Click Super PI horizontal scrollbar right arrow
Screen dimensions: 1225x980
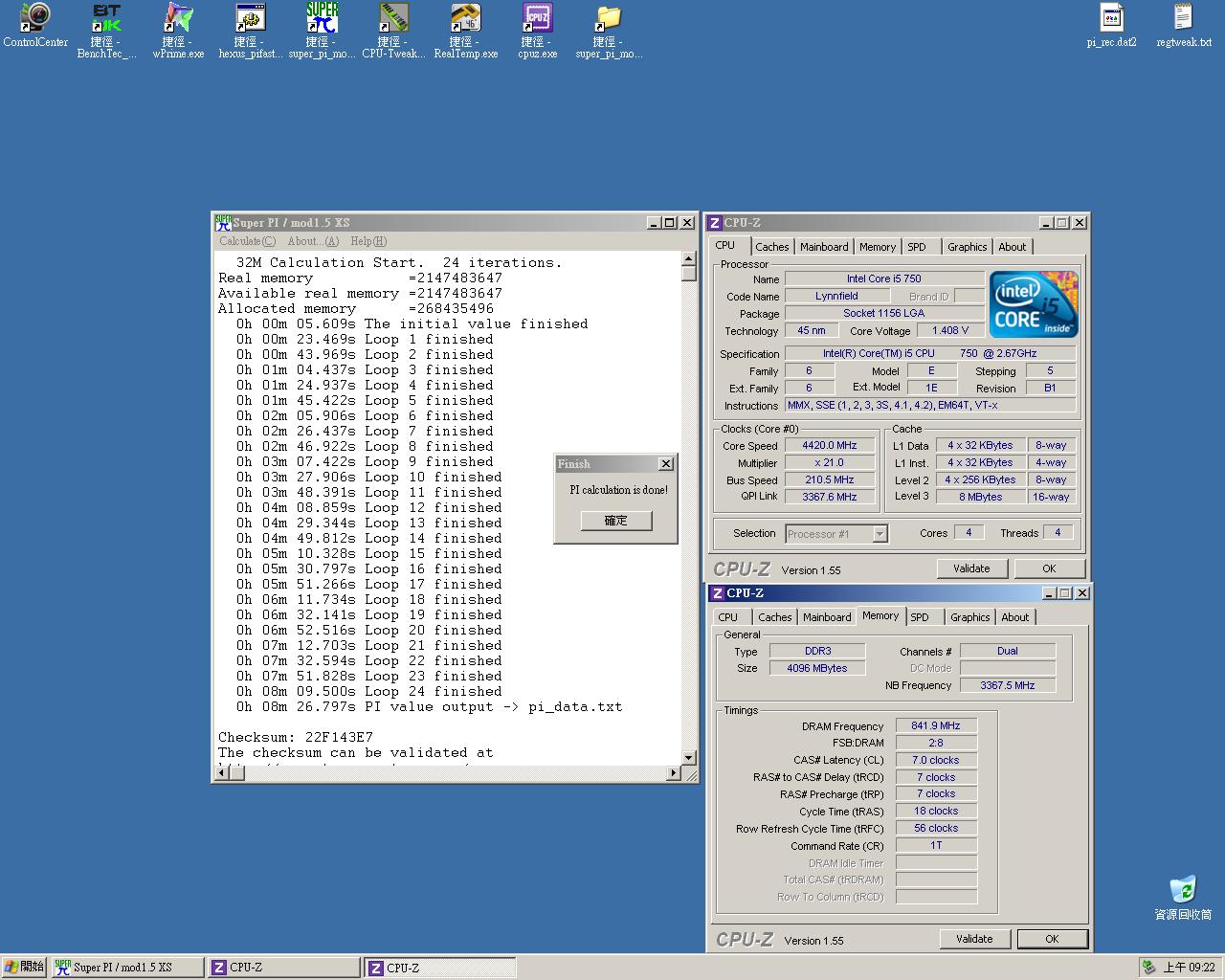(x=674, y=772)
